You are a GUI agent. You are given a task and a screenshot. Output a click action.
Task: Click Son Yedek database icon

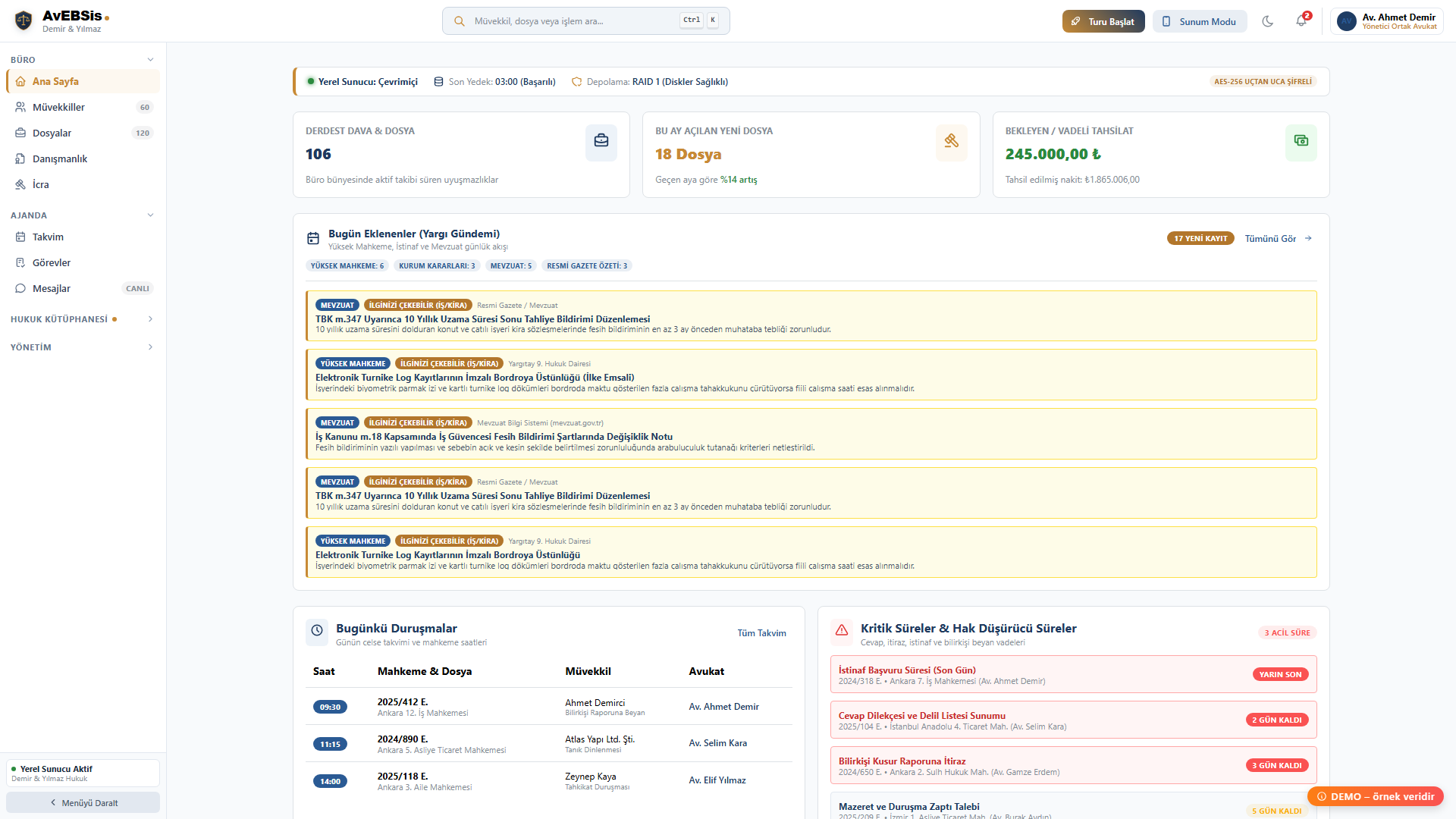tap(438, 82)
